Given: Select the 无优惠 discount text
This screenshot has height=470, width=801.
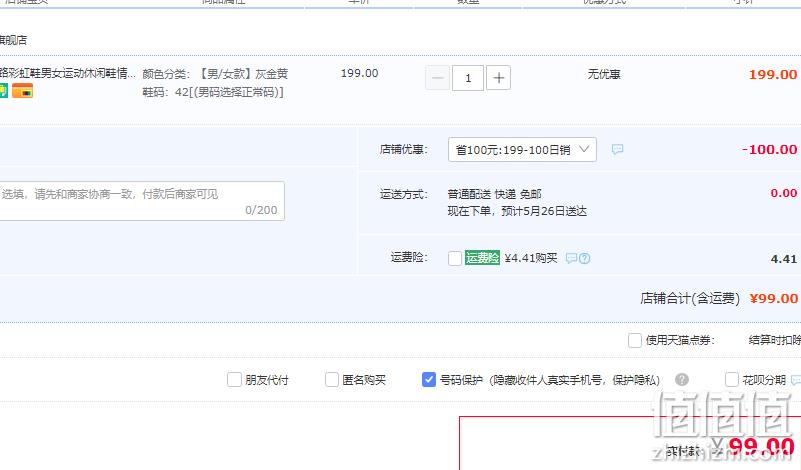Looking at the screenshot, I should click(x=604, y=74).
